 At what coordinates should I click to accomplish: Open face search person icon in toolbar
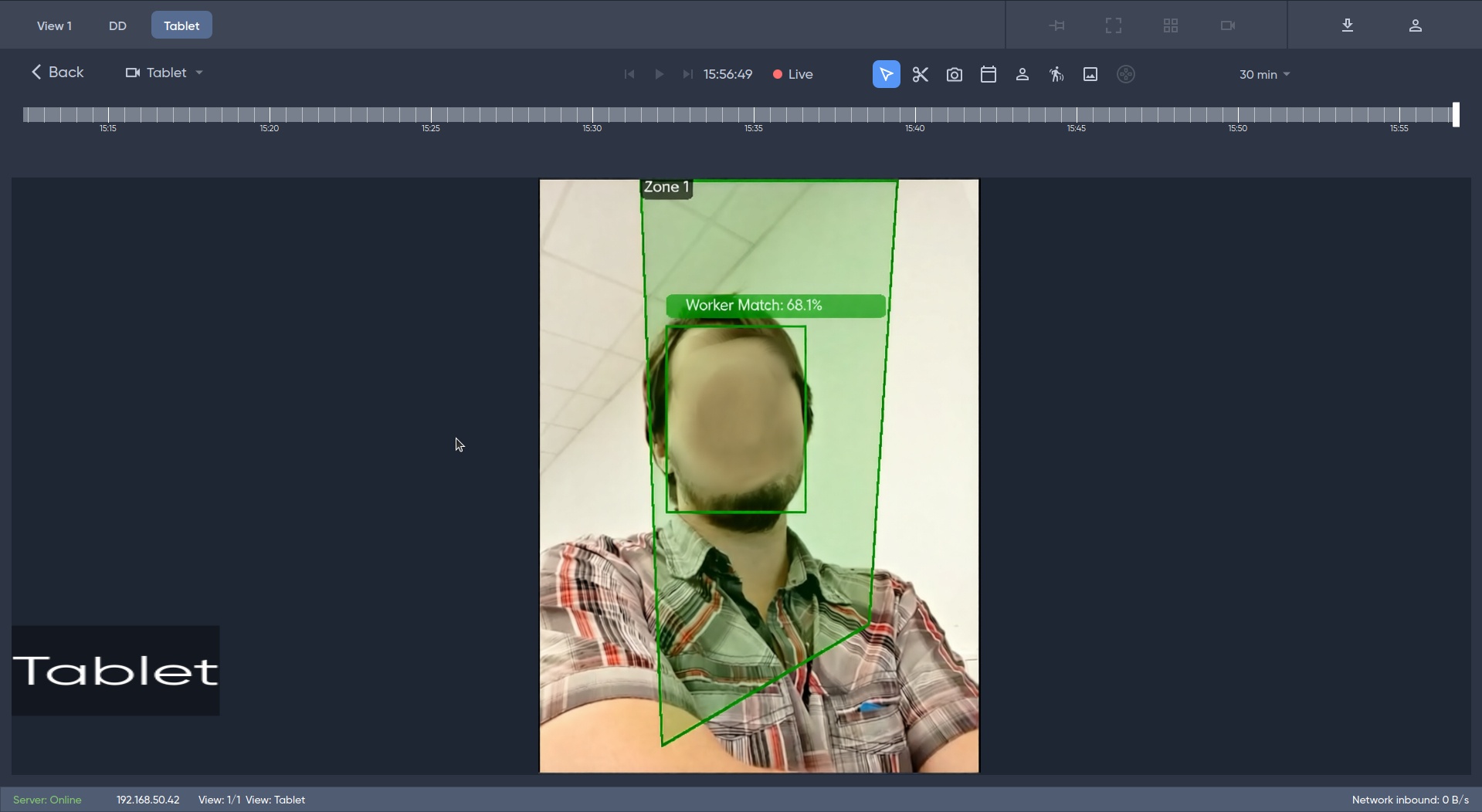(1022, 74)
